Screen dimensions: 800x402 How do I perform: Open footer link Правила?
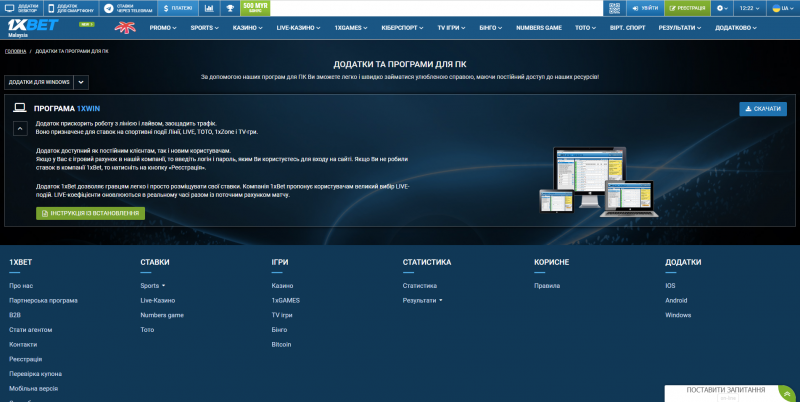tap(547, 286)
